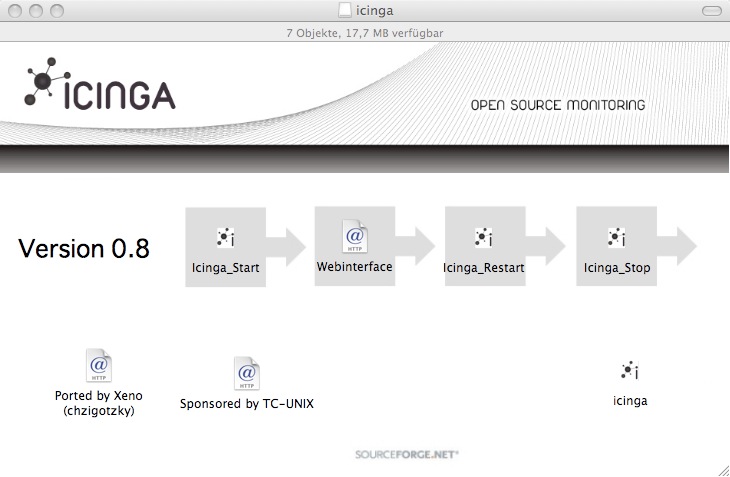Screen dimensions: 730x477
Task: Select the lowercase 'icinga' application icon
Action: click(x=630, y=370)
